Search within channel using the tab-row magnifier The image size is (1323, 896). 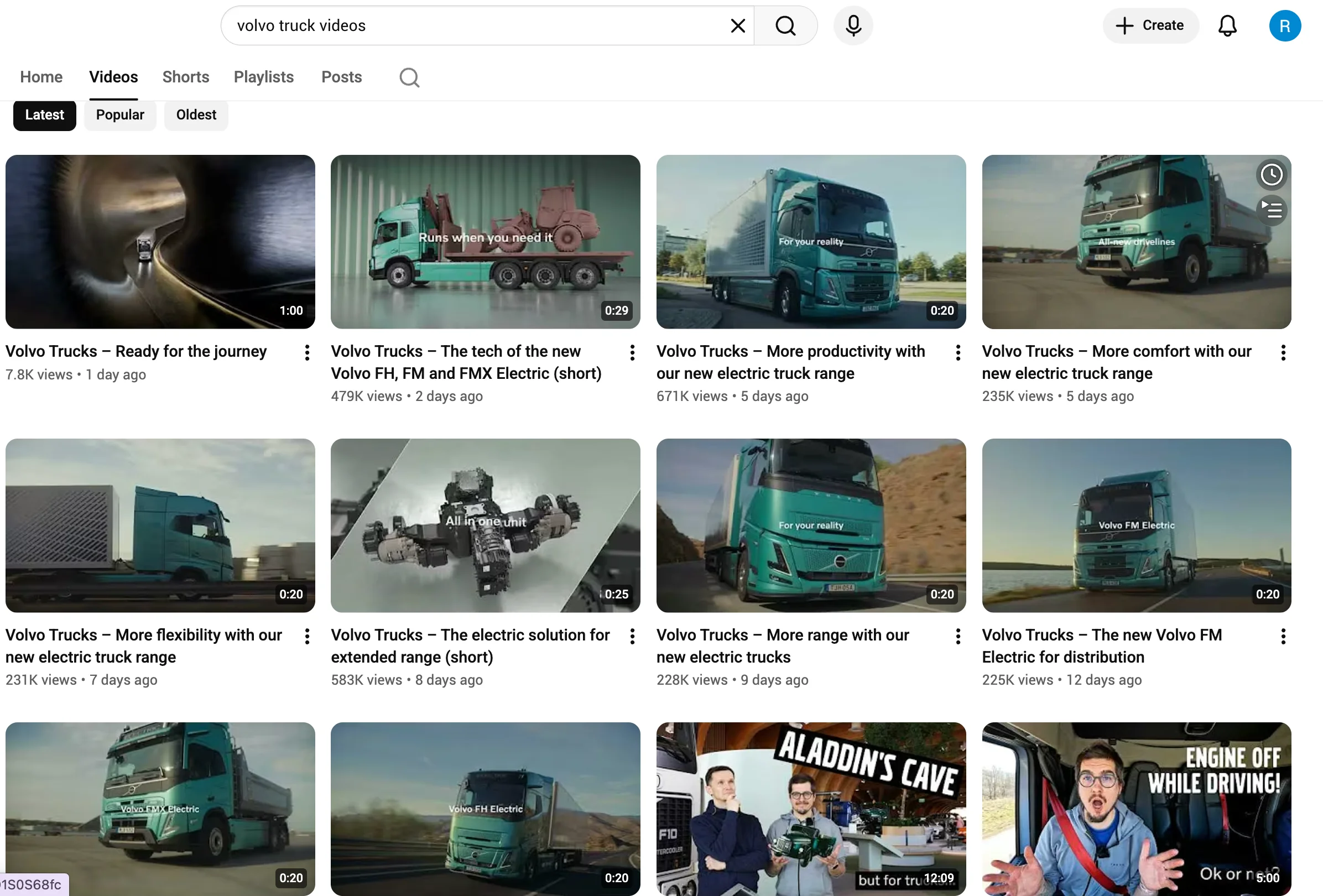point(409,77)
